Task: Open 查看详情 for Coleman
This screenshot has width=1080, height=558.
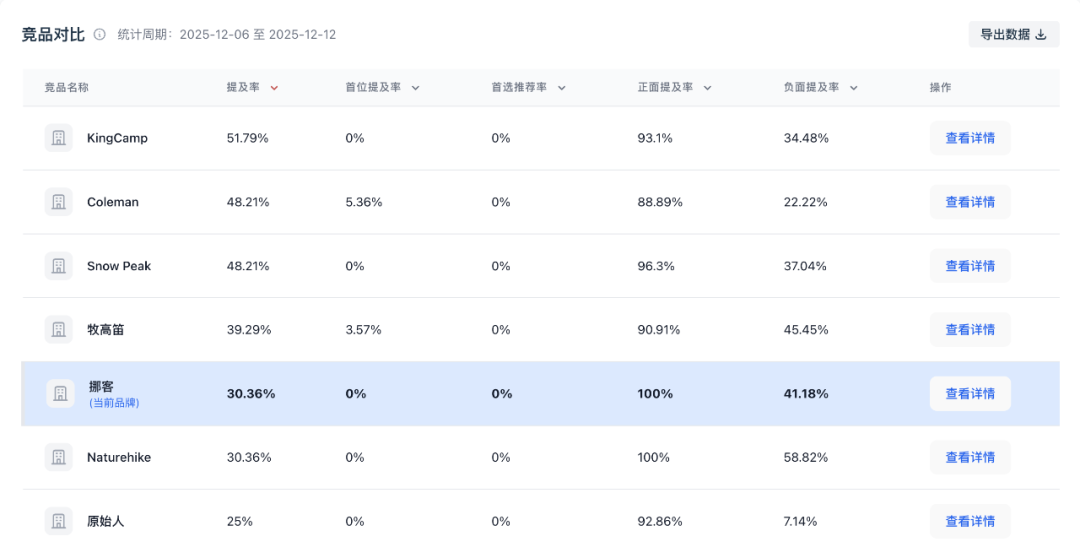Action: coord(970,202)
